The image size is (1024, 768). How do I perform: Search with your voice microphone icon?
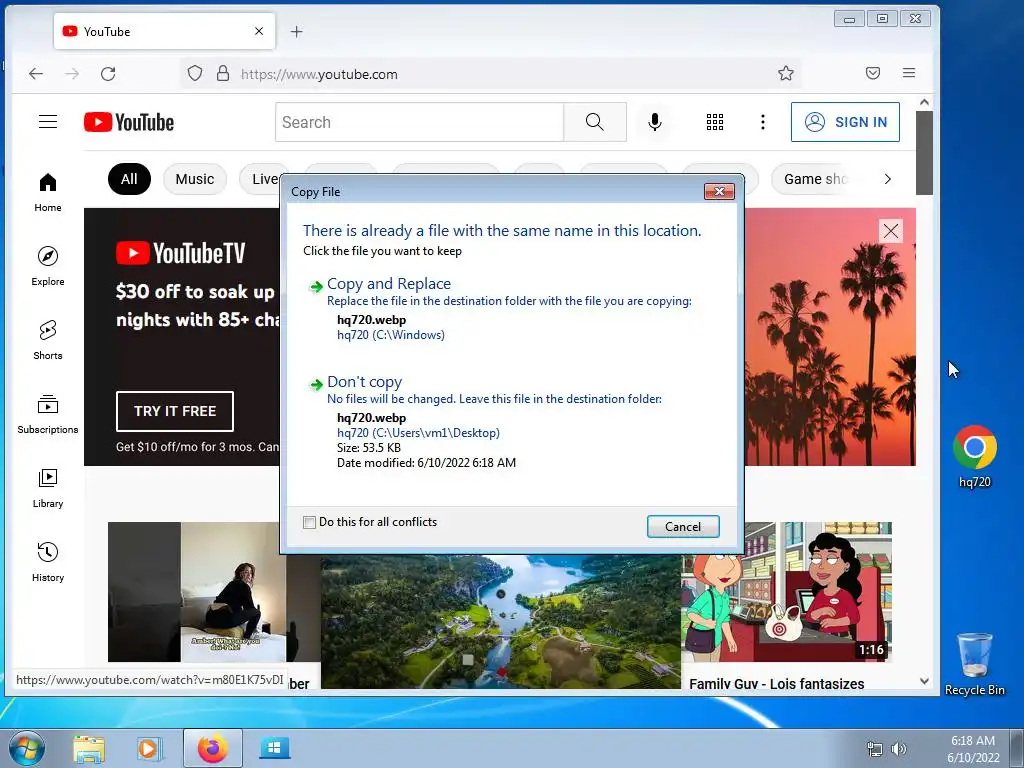click(x=654, y=121)
